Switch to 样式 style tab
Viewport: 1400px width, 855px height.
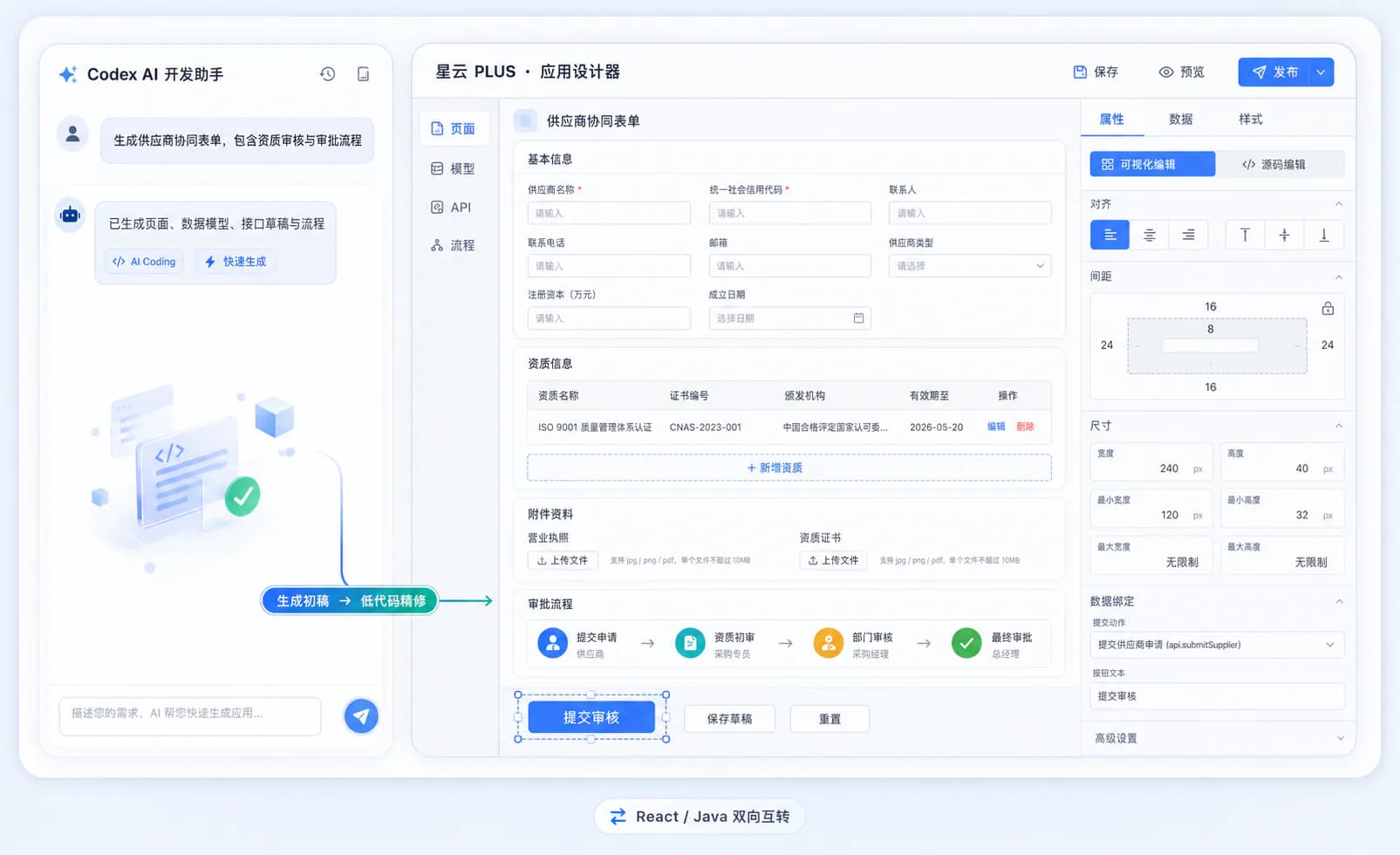[x=1251, y=119]
